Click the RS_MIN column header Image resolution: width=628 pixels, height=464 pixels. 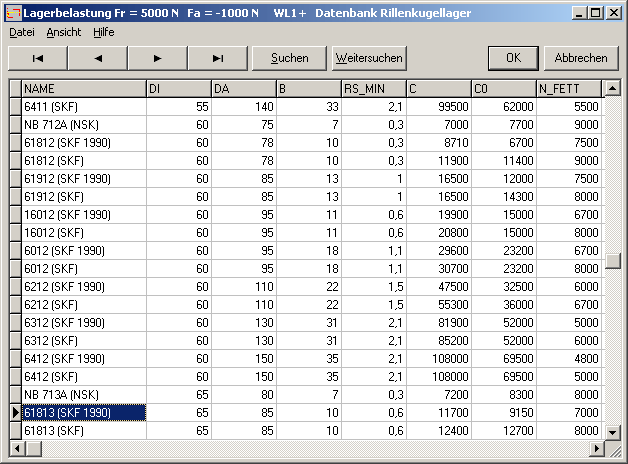tap(373, 88)
